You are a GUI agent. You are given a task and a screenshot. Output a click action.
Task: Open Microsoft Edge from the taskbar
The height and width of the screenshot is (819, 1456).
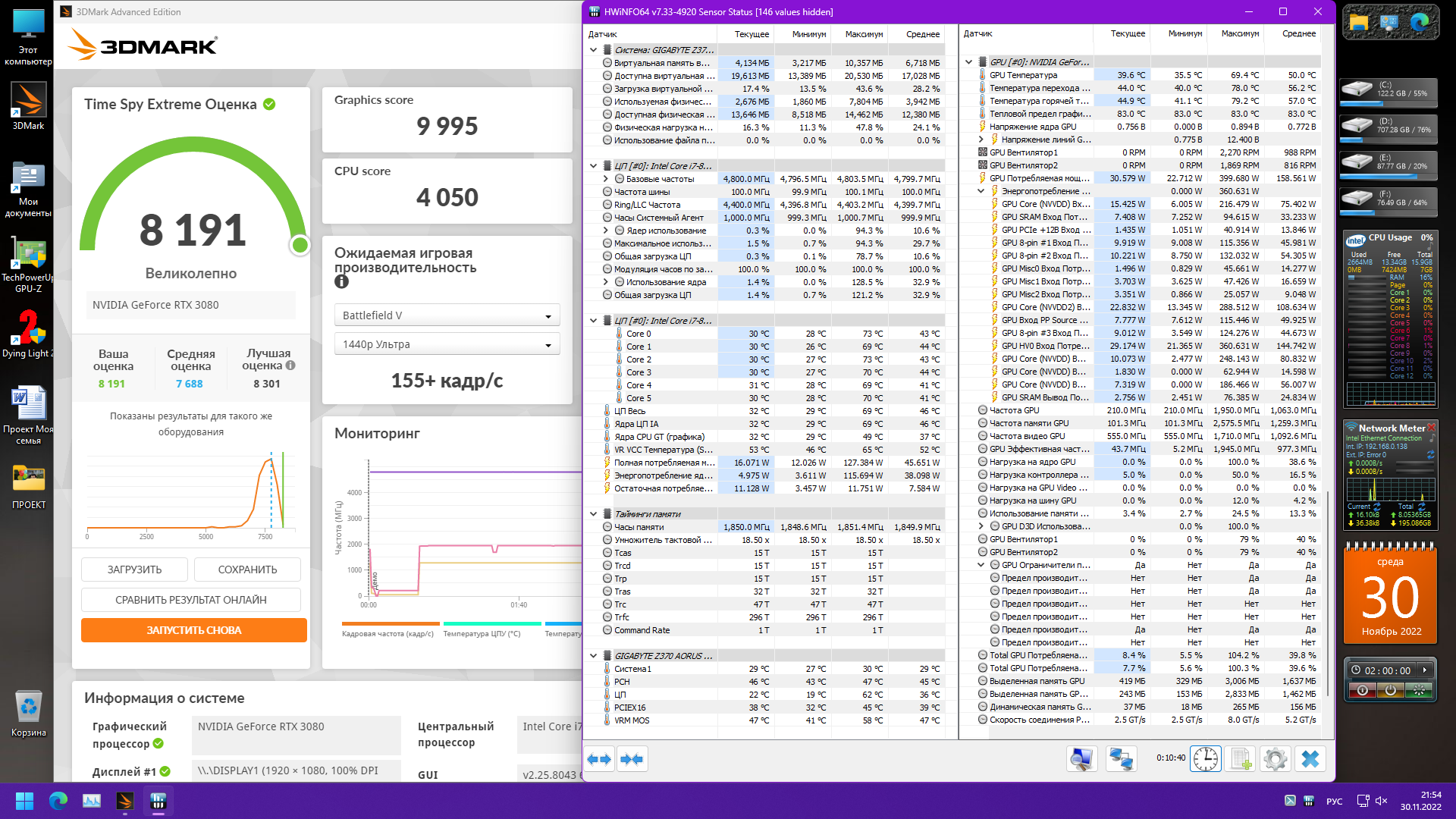pyautogui.click(x=58, y=801)
